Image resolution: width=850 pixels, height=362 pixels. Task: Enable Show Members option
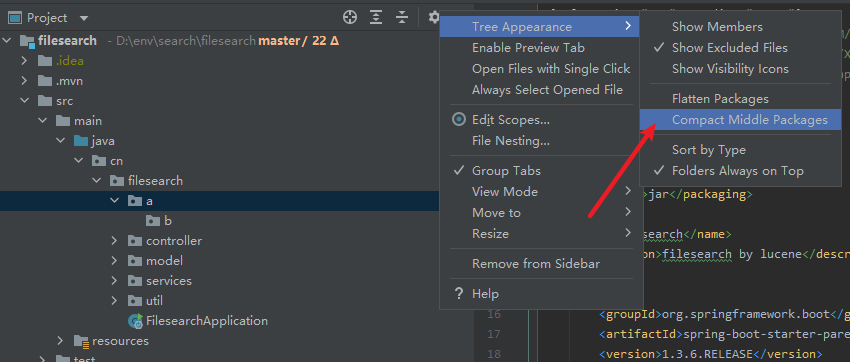[x=740, y=27]
